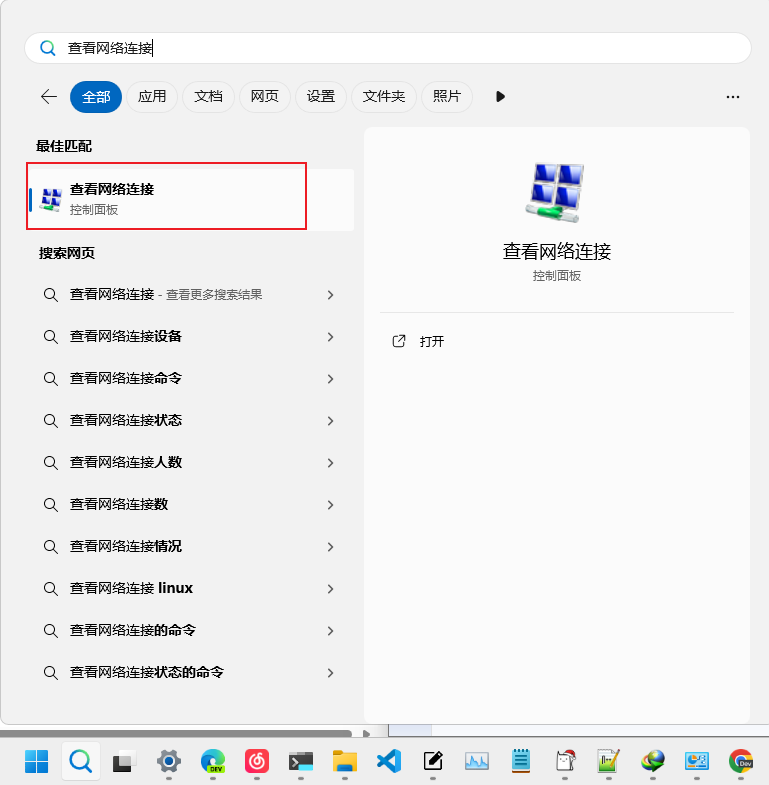Switch to the 文件夹 filter tab
769x785 pixels.
click(x=383, y=97)
